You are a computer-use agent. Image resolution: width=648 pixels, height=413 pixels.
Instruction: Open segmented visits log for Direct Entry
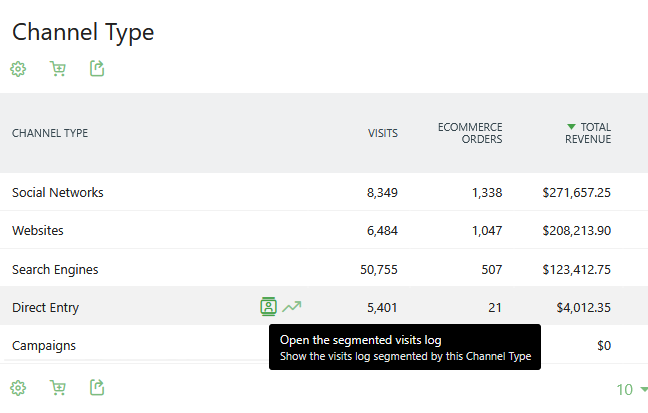268,307
